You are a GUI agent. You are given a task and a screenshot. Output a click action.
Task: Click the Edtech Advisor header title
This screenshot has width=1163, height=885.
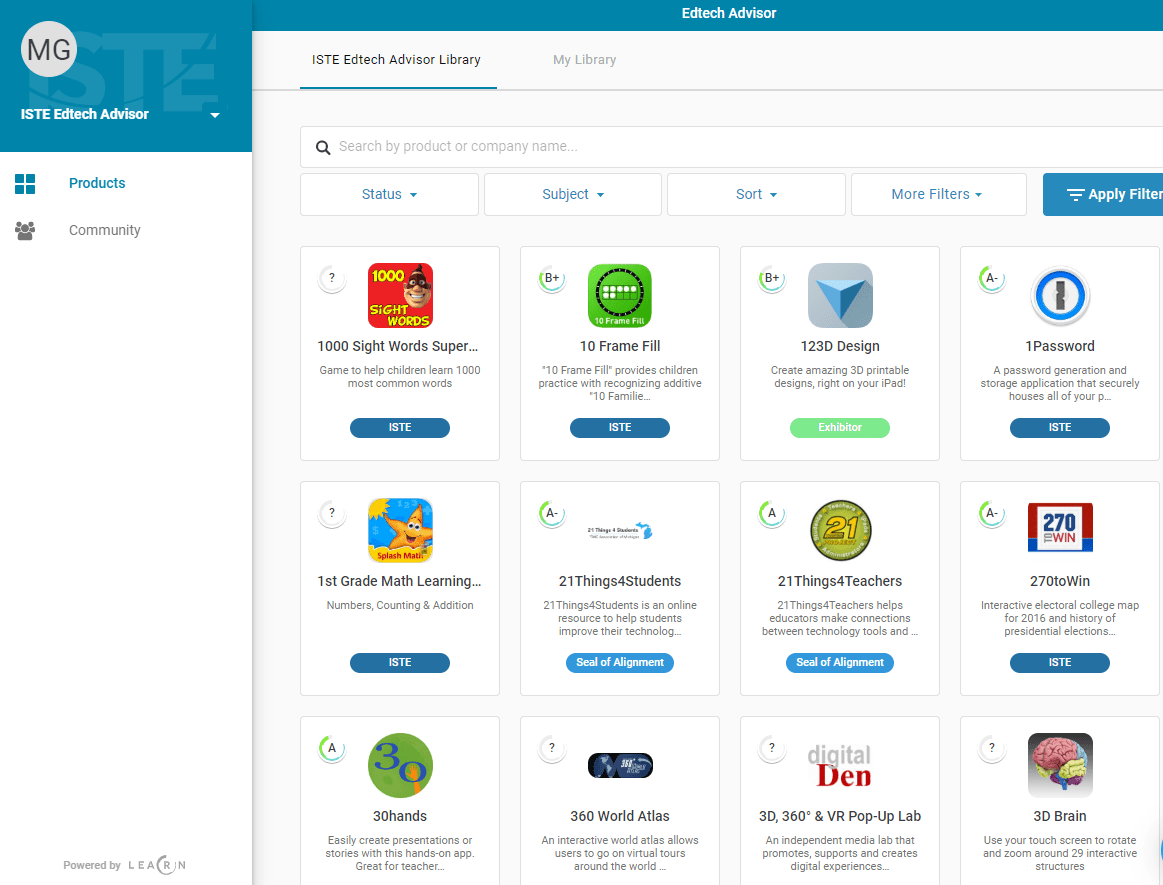click(729, 13)
